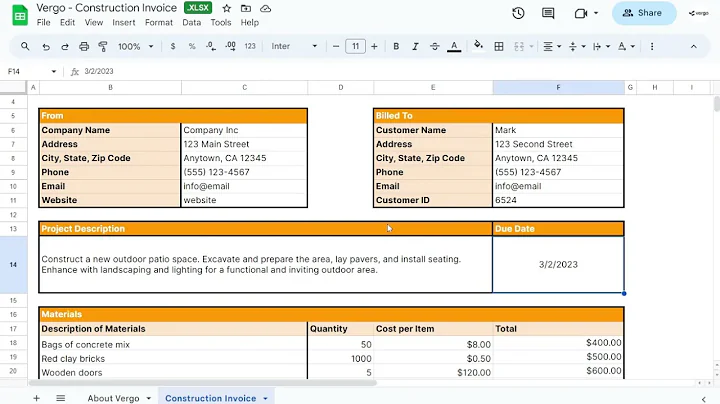Image resolution: width=720 pixels, height=404 pixels.
Task: Apply currency format with dollar icon
Action: pyautogui.click(x=173, y=46)
